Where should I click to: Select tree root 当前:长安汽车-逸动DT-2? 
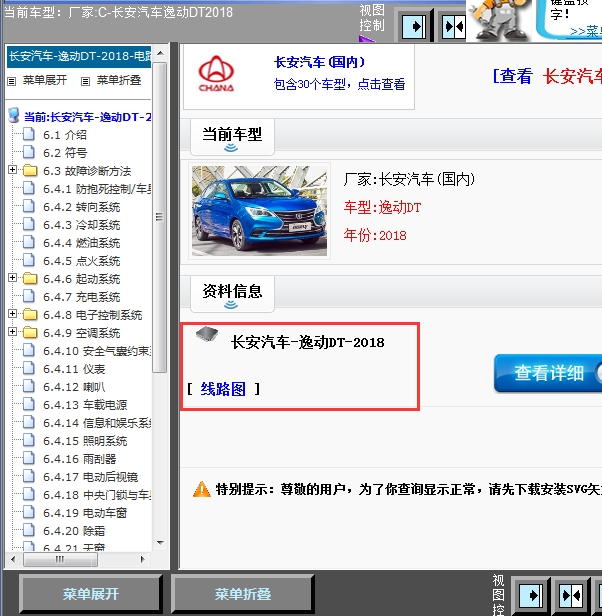(x=87, y=117)
